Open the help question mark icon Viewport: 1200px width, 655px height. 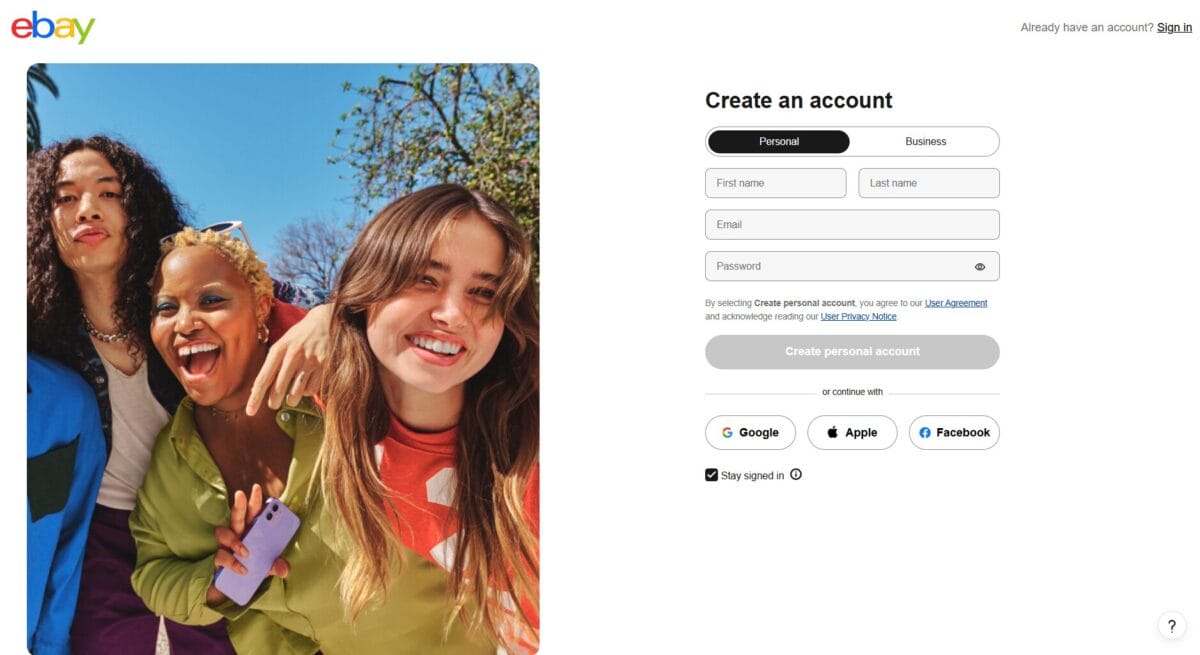click(1171, 625)
